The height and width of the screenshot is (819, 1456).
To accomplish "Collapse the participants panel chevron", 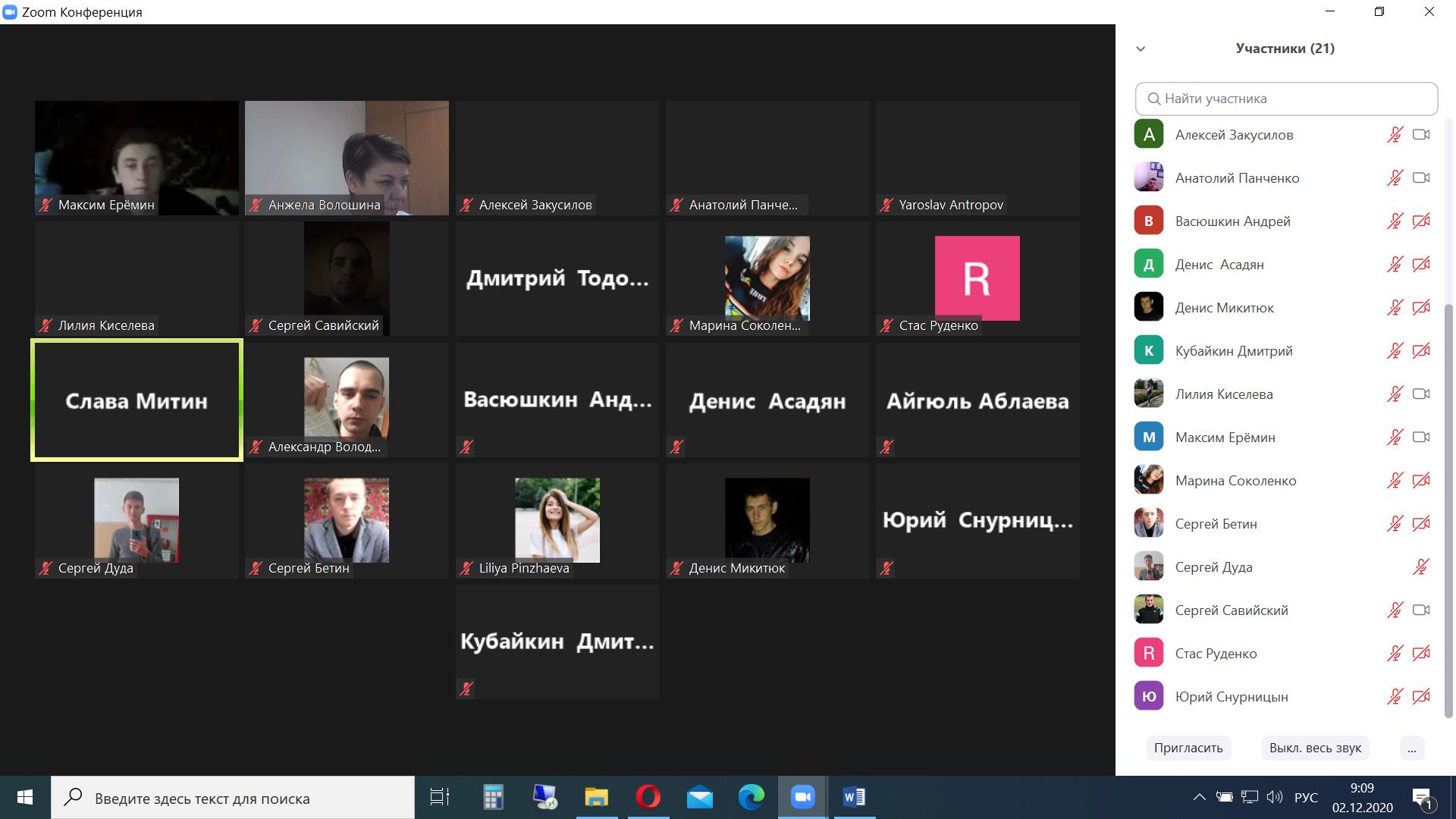I will 1141,49.
